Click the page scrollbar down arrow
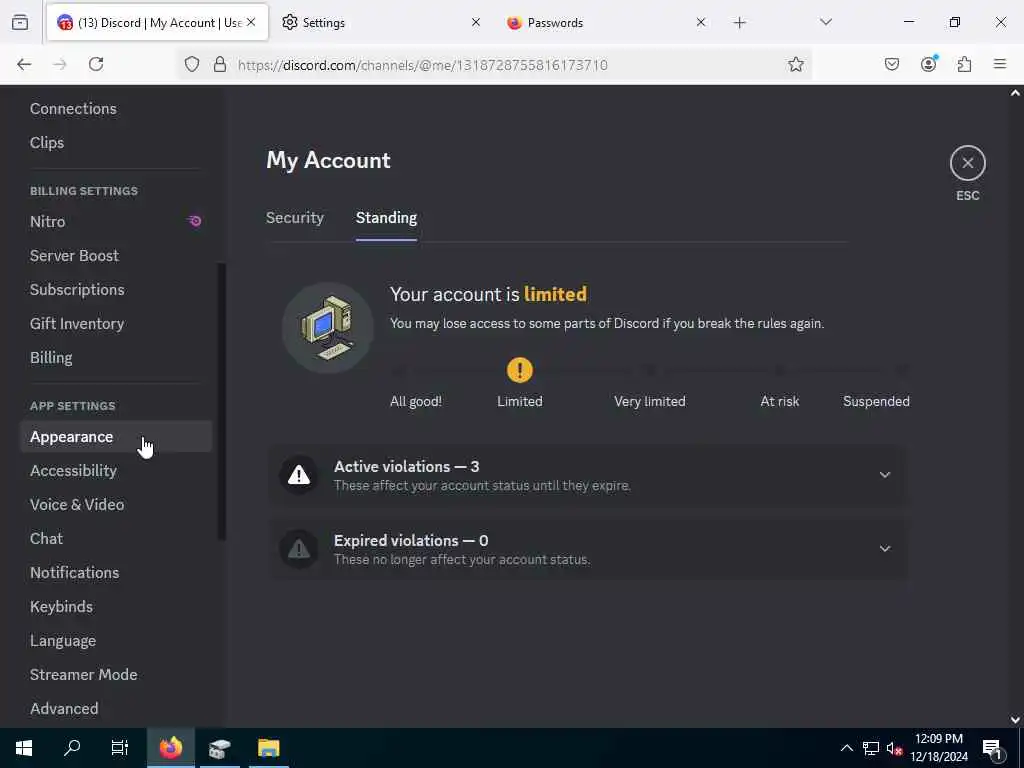Screen dimensions: 1024x768 [x=1015, y=720]
